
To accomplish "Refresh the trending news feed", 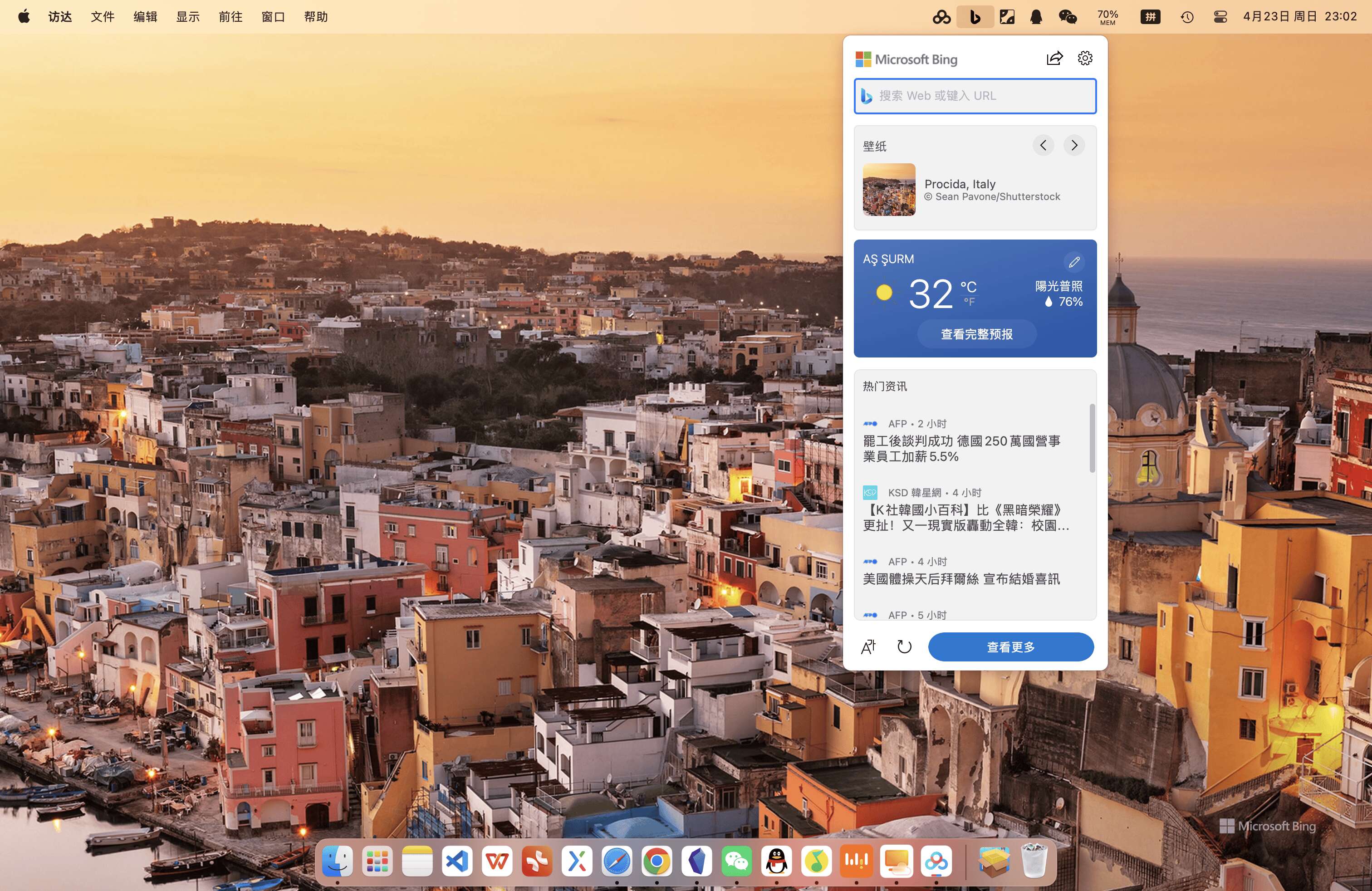I will pyautogui.click(x=904, y=646).
